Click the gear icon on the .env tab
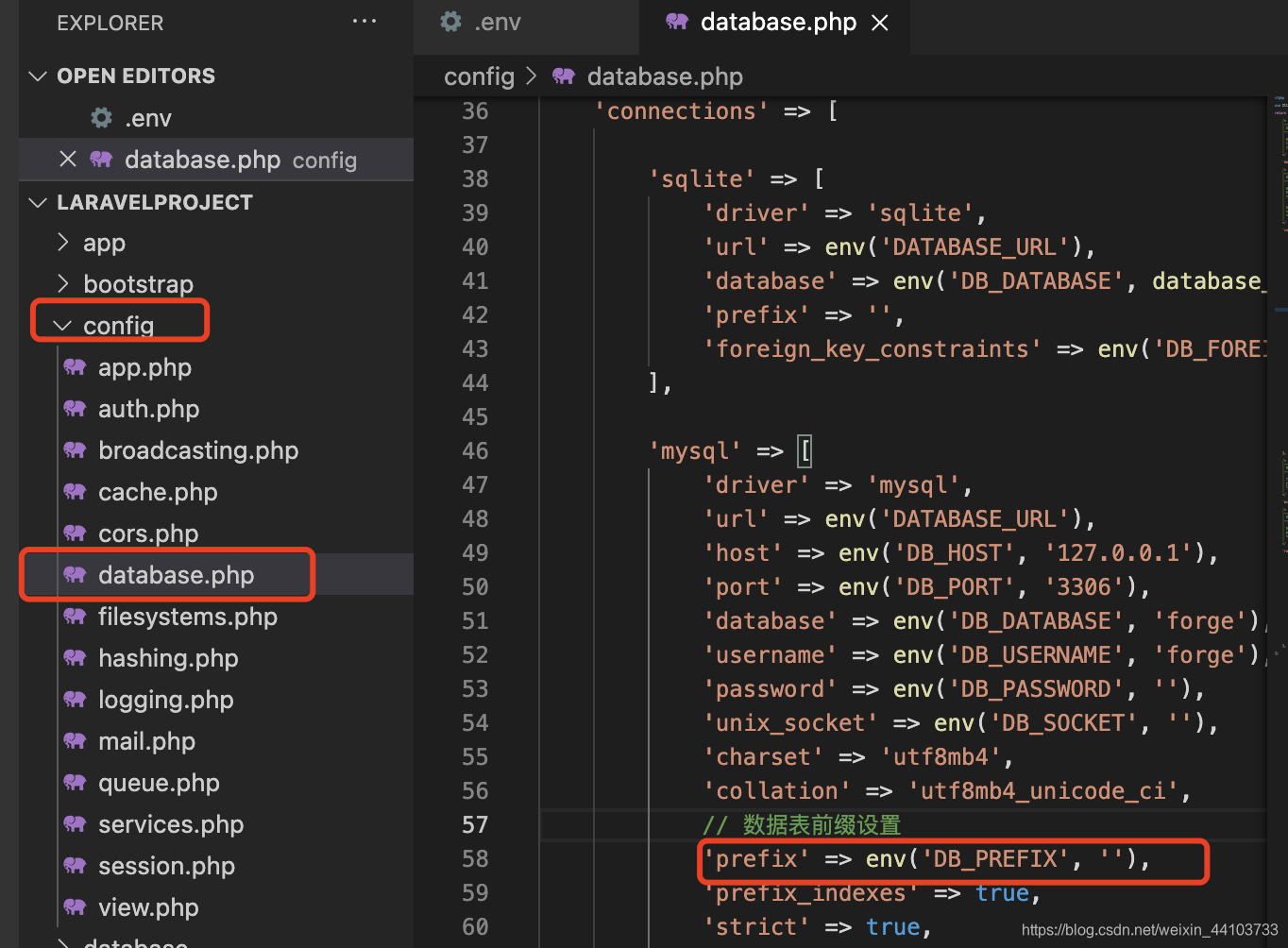Viewport: 1288px width, 948px height. pyautogui.click(x=451, y=22)
